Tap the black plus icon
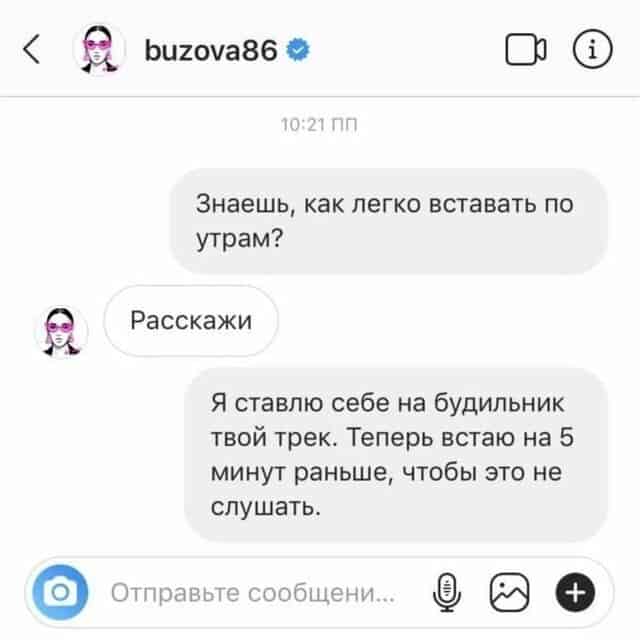This screenshot has width=640, height=640. click(575, 592)
